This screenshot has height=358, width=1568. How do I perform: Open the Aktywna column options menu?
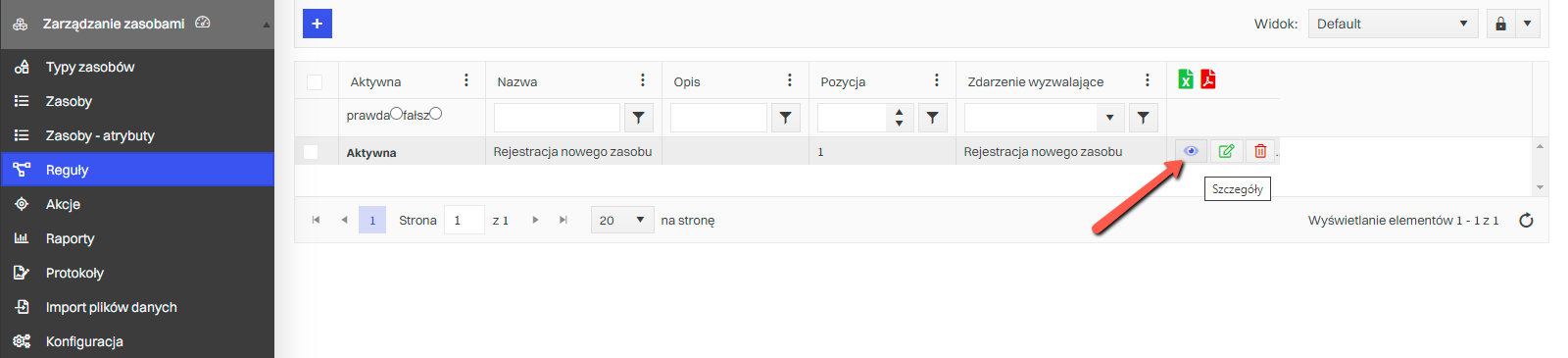coord(466,80)
